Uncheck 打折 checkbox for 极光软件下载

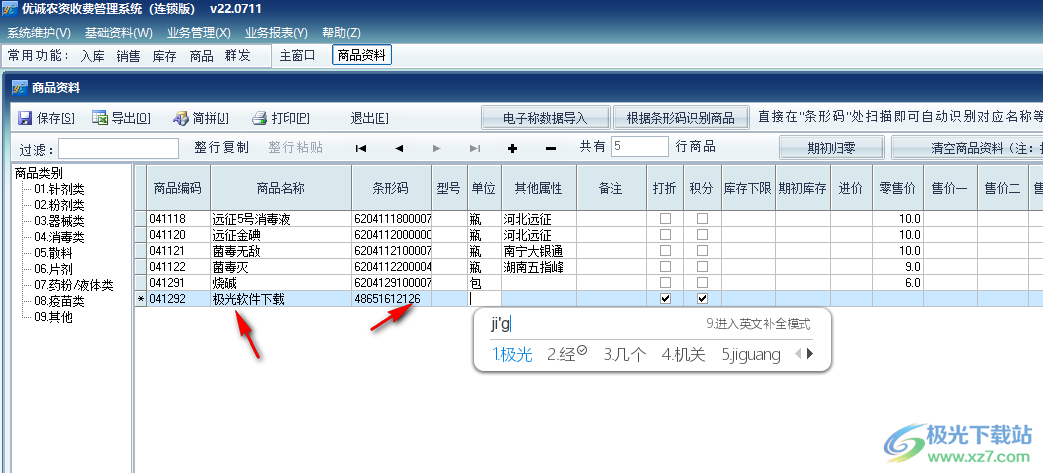665,299
